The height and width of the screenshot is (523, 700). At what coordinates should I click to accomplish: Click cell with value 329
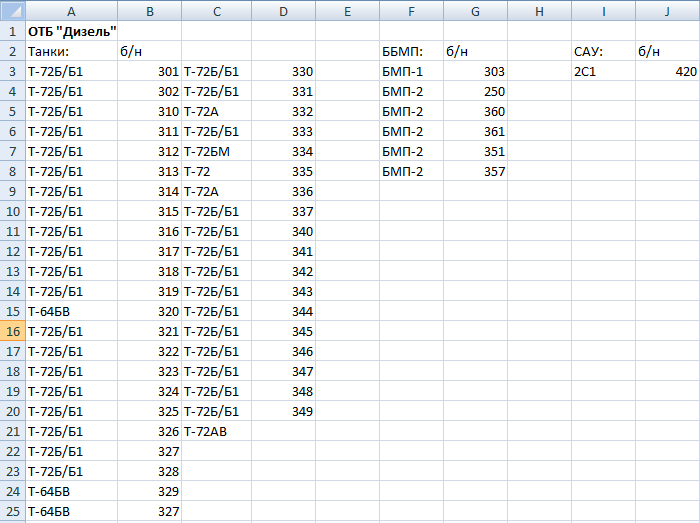click(150, 491)
